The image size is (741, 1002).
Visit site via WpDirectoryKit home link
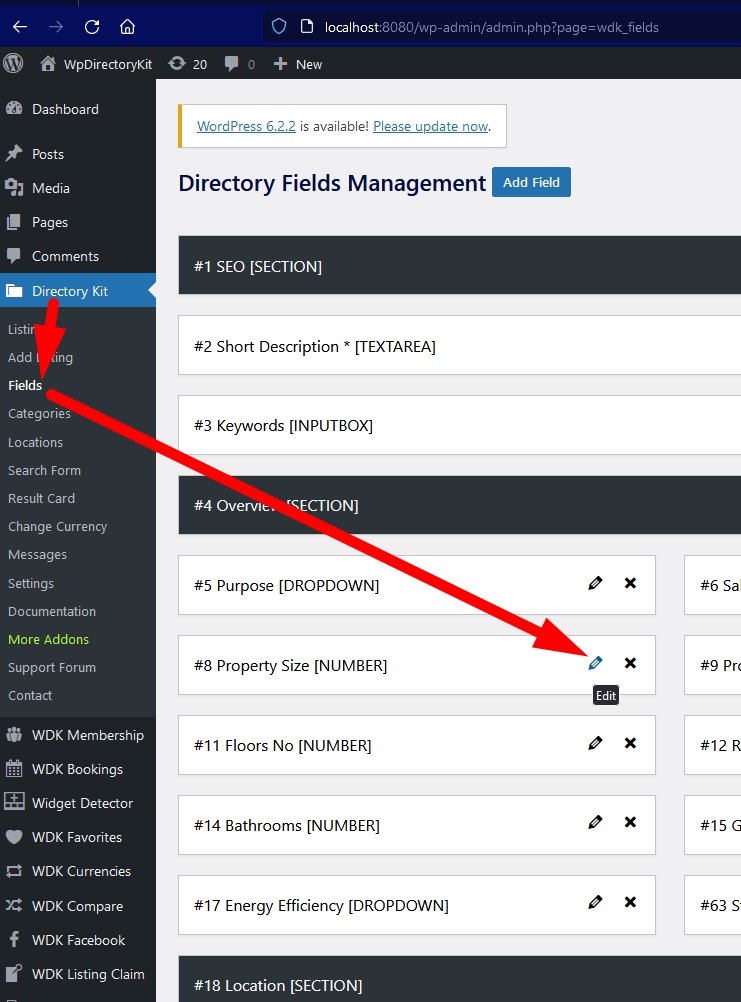point(96,64)
